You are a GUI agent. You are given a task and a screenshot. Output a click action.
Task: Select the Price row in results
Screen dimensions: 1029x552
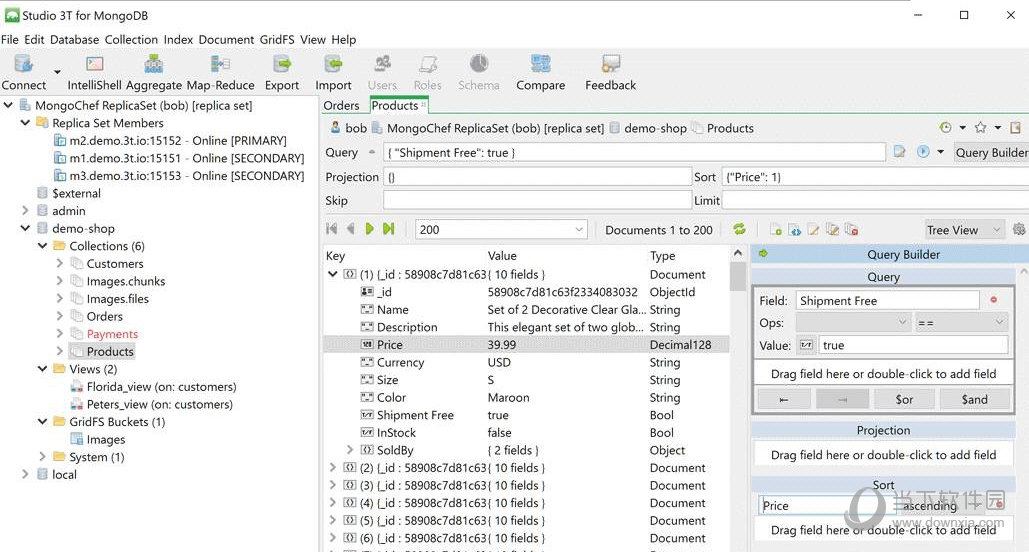526,345
